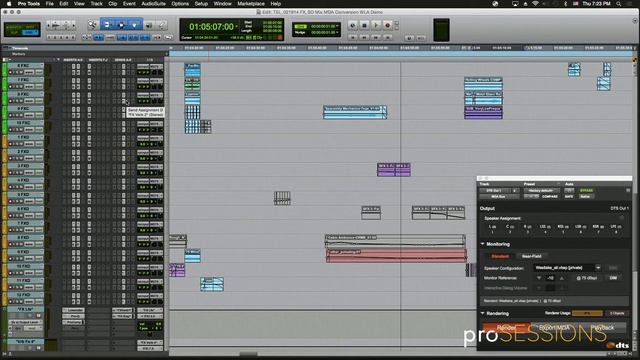This screenshot has height=360, width=640.
Task: Click the 0 Objects button
Action: click(x=617, y=313)
